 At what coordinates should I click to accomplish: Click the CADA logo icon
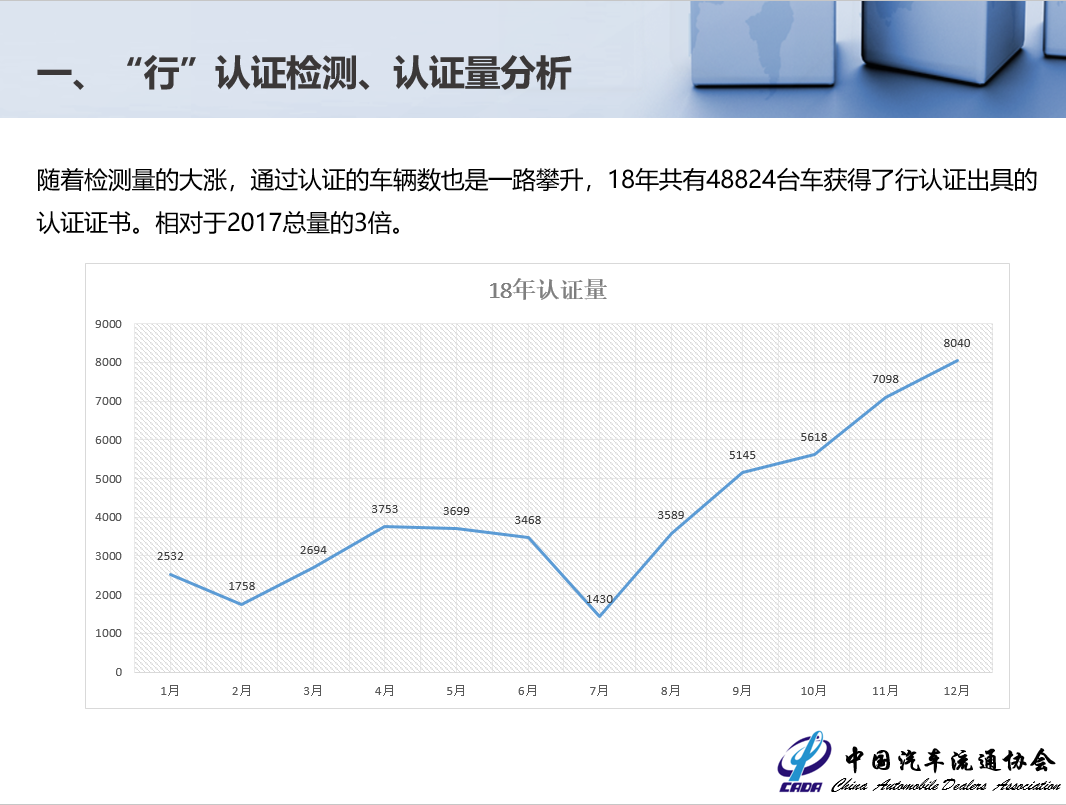[x=803, y=764]
